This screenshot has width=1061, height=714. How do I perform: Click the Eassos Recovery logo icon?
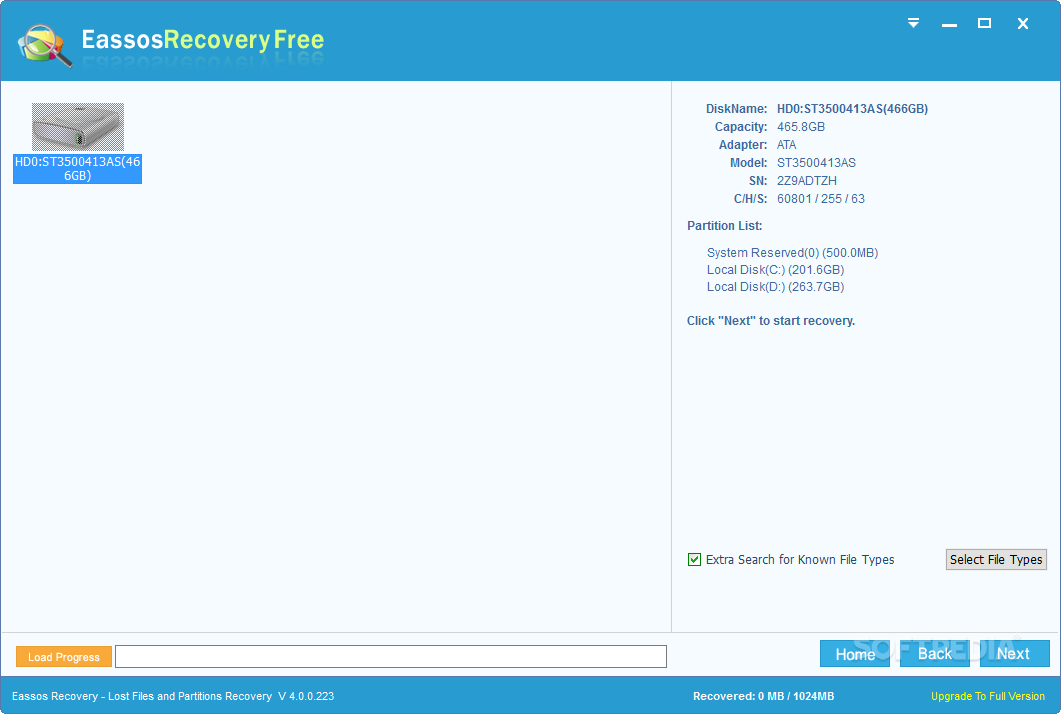coord(45,45)
